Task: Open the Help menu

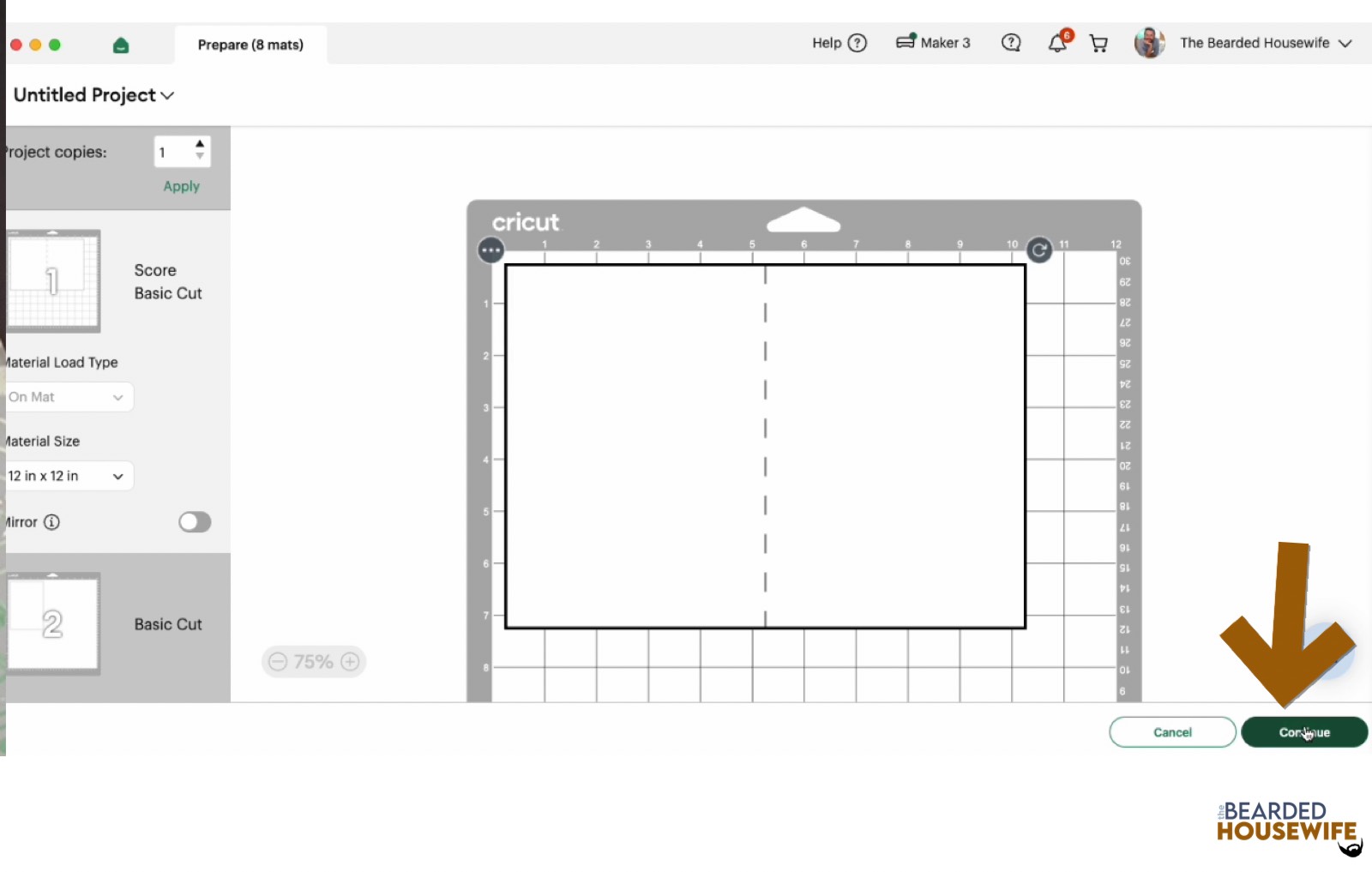Action: click(x=839, y=43)
